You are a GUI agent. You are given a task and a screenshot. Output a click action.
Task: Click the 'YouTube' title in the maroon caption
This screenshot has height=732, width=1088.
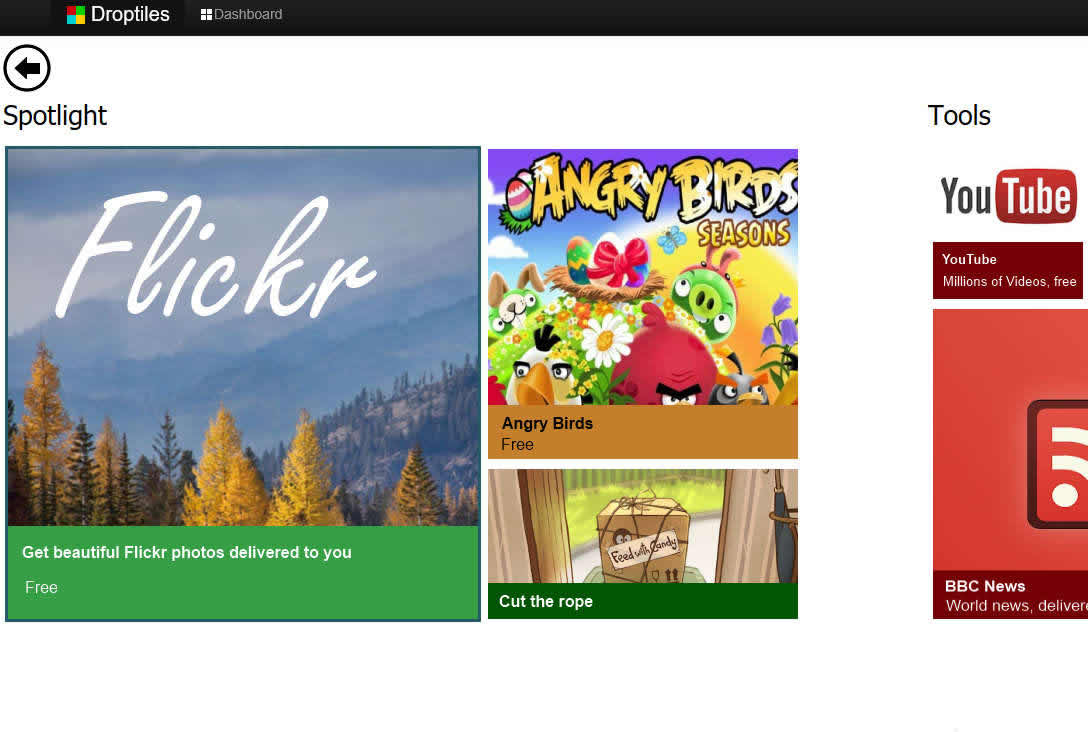pos(969,259)
